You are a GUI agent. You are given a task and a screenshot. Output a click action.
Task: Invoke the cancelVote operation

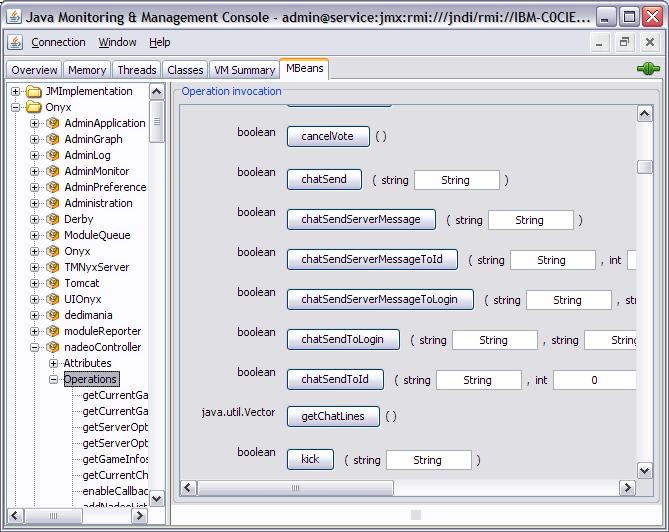[x=328, y=137]
